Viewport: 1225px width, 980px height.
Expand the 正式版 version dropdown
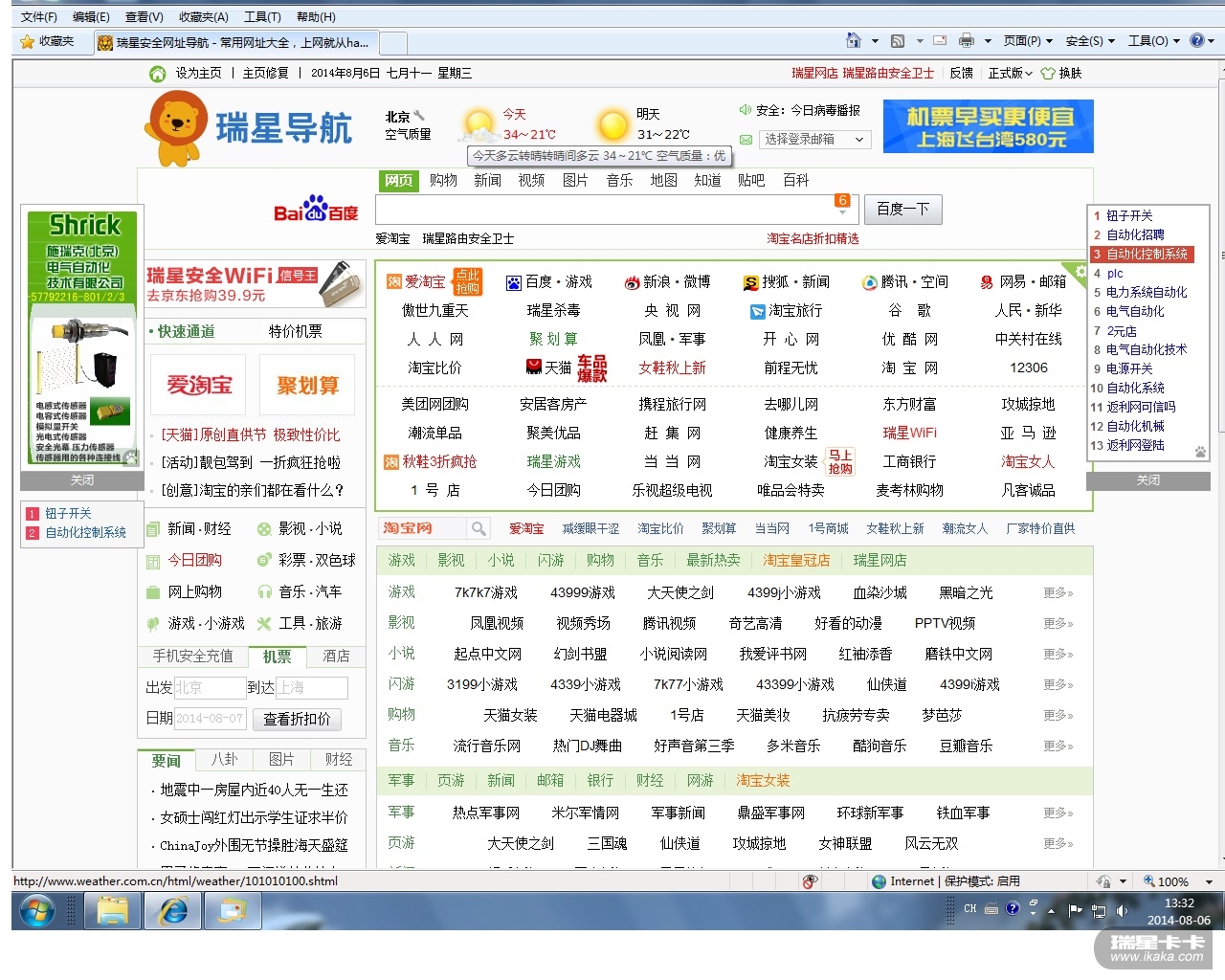1011,73
